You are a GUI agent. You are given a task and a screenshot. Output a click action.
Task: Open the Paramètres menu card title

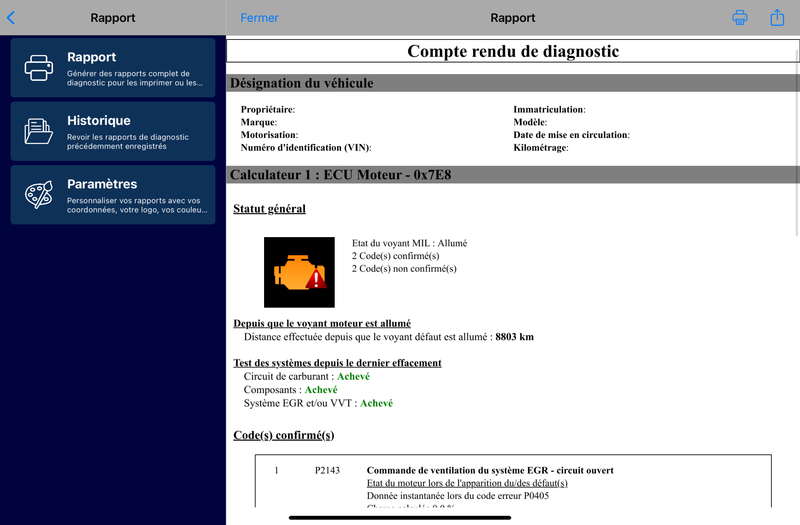tap(102, 184)
